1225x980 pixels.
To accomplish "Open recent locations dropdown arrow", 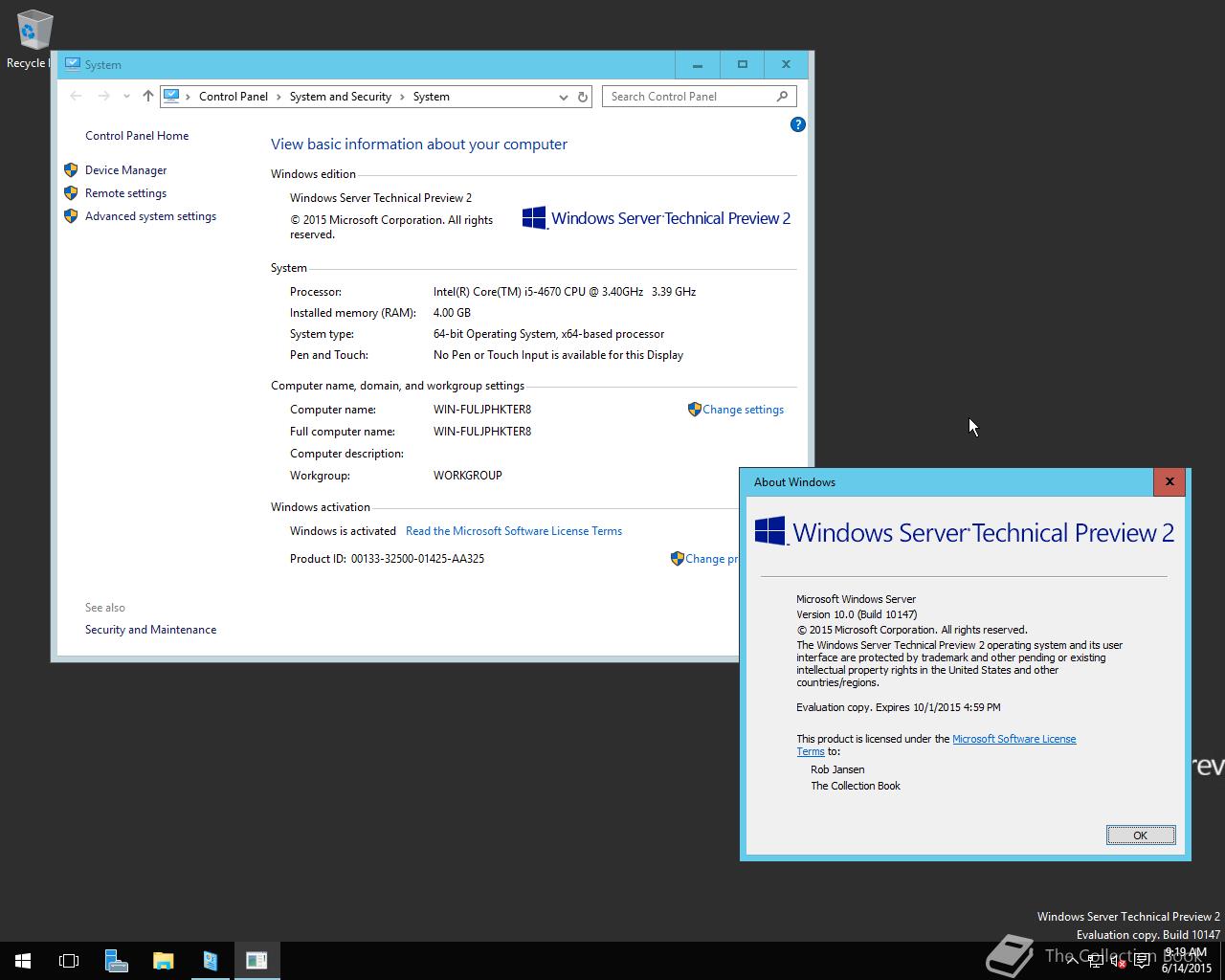I will [126, 97].
